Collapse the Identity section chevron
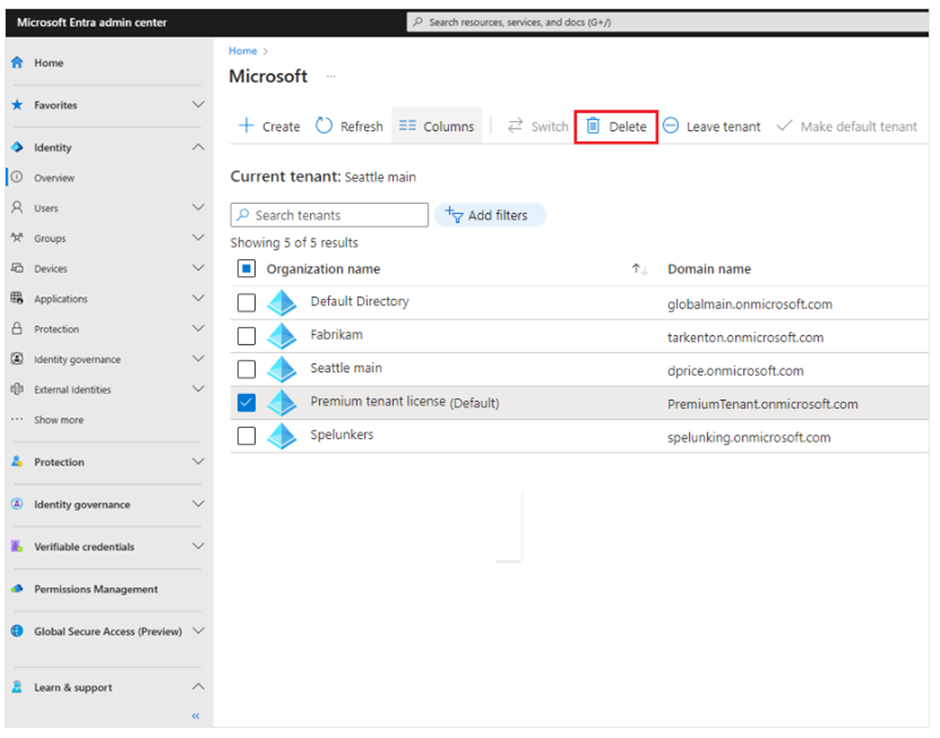 [x=198, y=147]
